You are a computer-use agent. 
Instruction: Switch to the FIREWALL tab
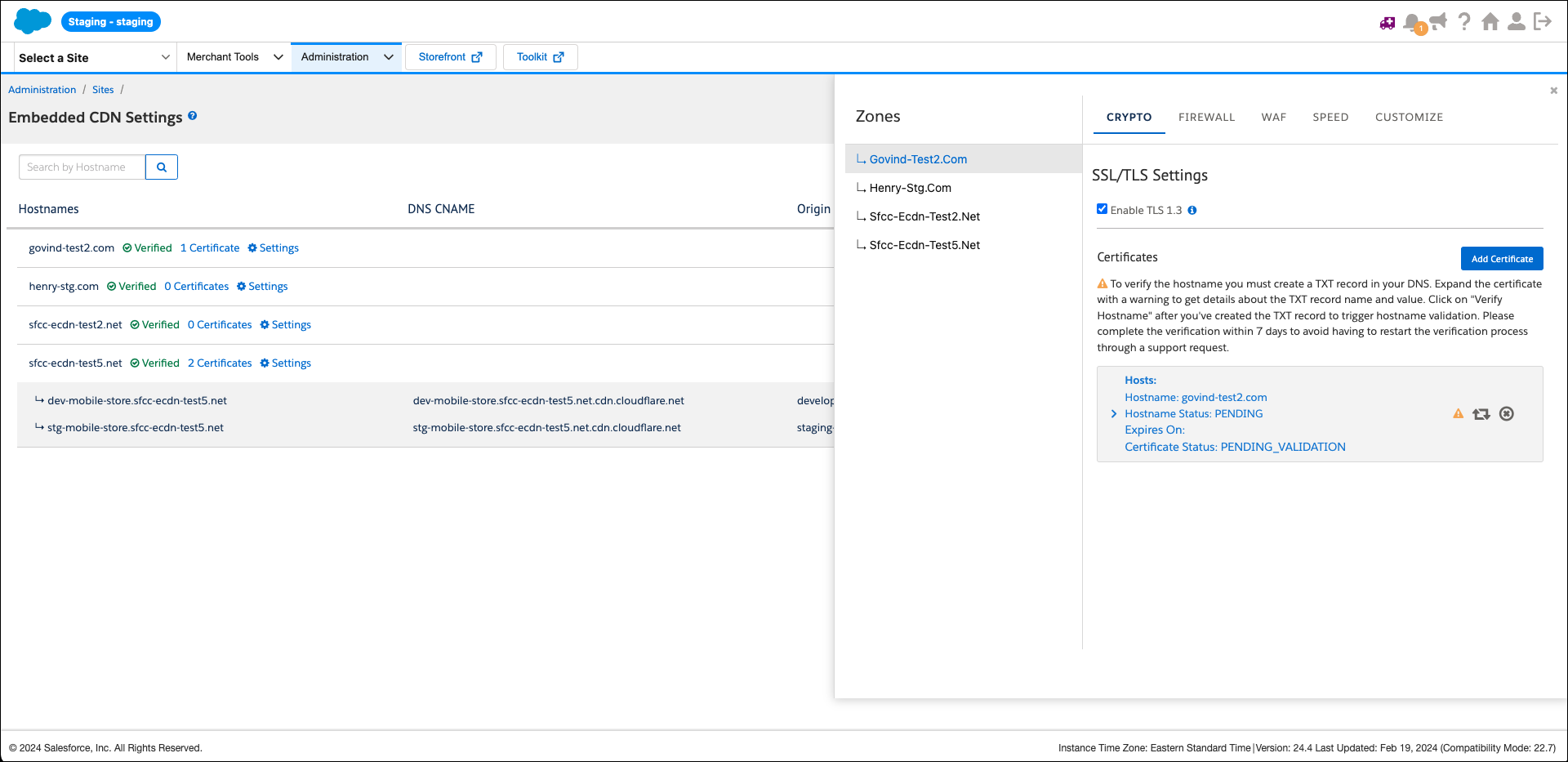(x=1206, y=118)
